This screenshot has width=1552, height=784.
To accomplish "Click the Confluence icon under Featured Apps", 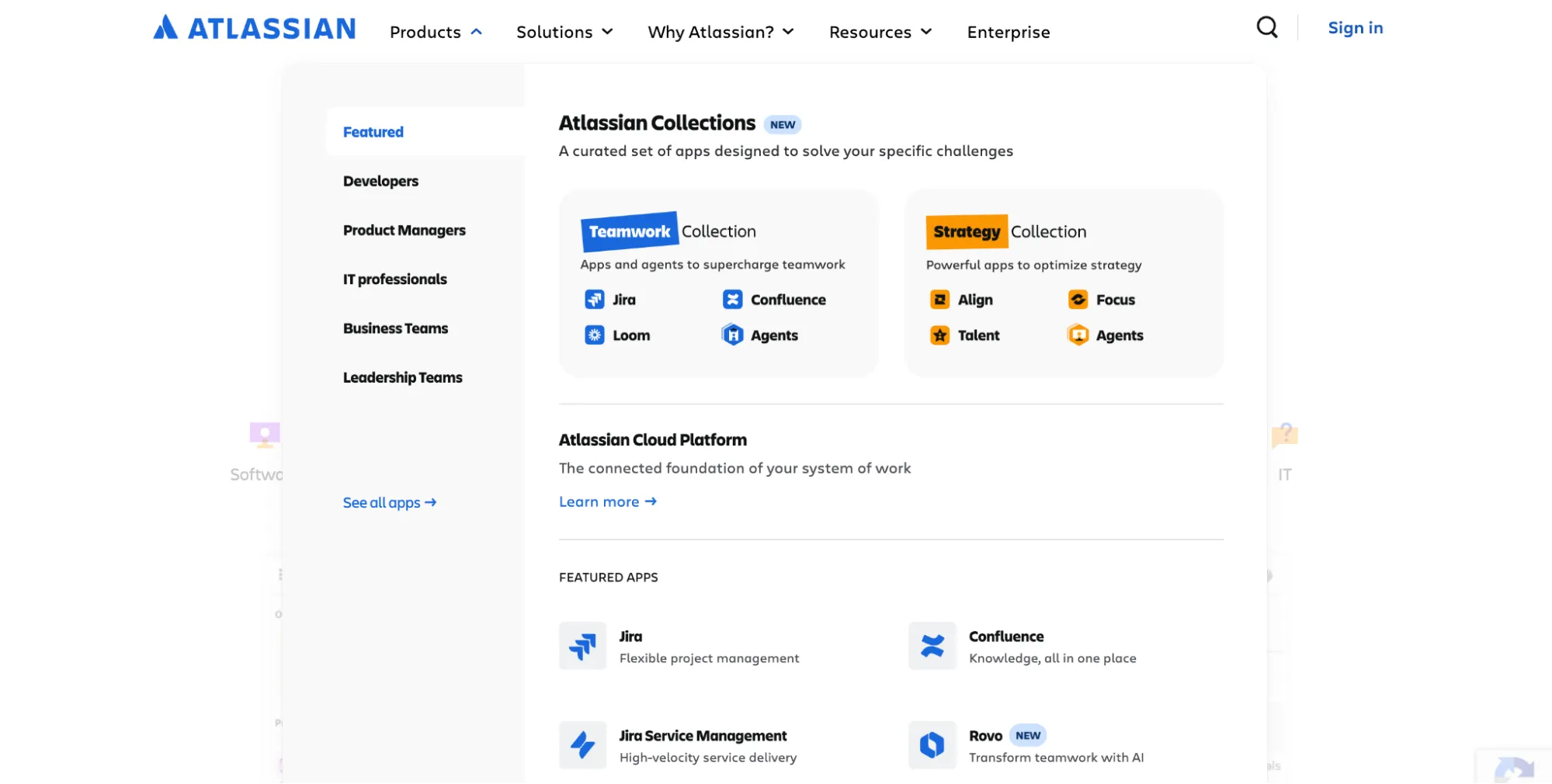I will [932, 646].
